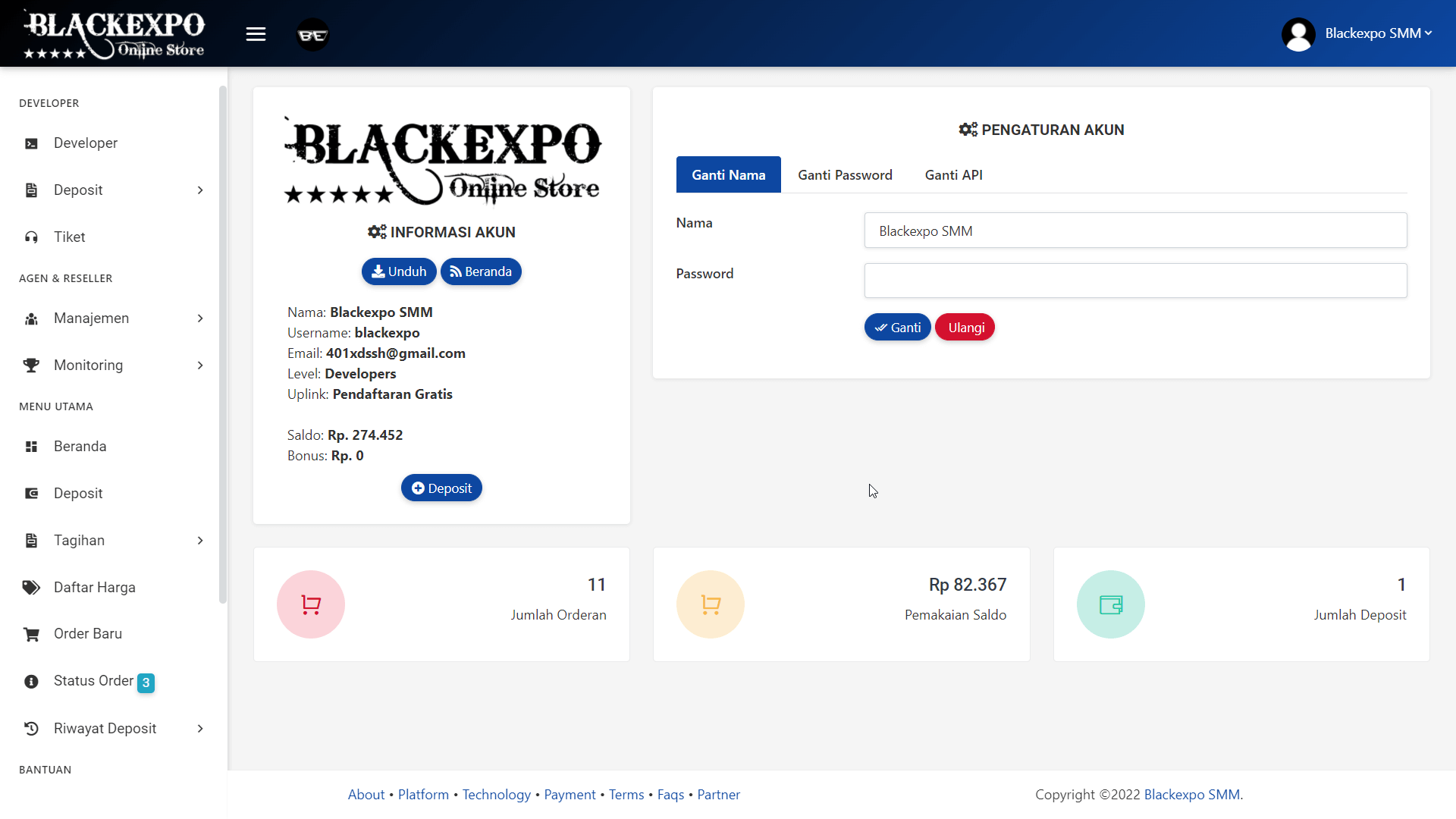The image size is (1456, 819).
Task: Open Status Order with badge 3
Action: (94, 681)
